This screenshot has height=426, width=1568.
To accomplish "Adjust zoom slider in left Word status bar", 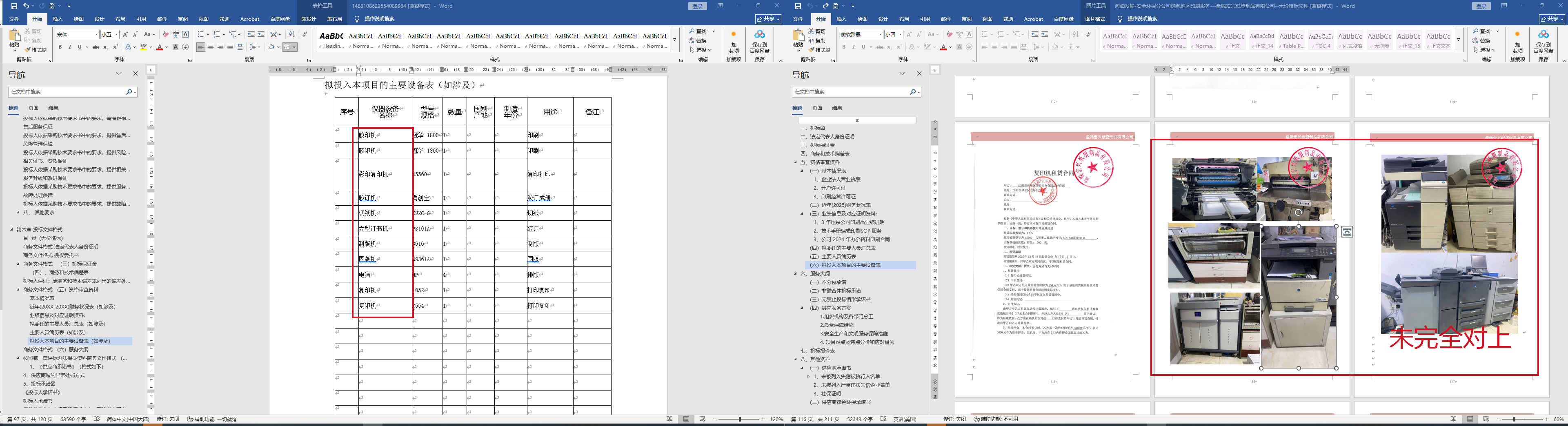I will (740, 419).
